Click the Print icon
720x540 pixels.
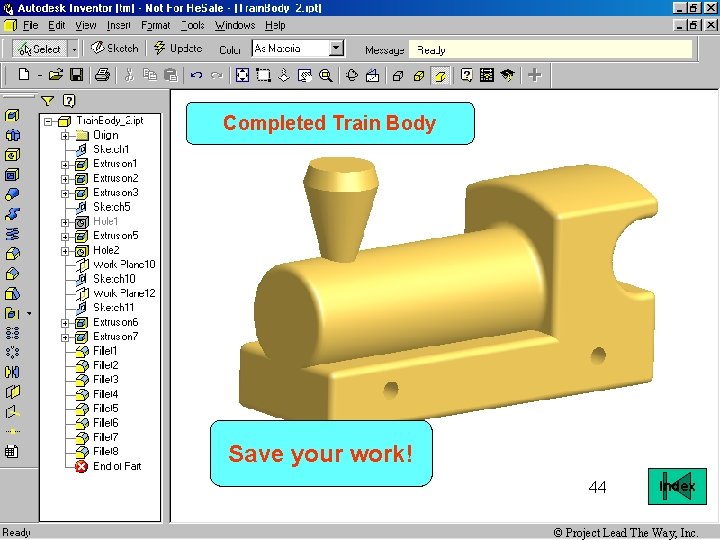tap(102, 74)
